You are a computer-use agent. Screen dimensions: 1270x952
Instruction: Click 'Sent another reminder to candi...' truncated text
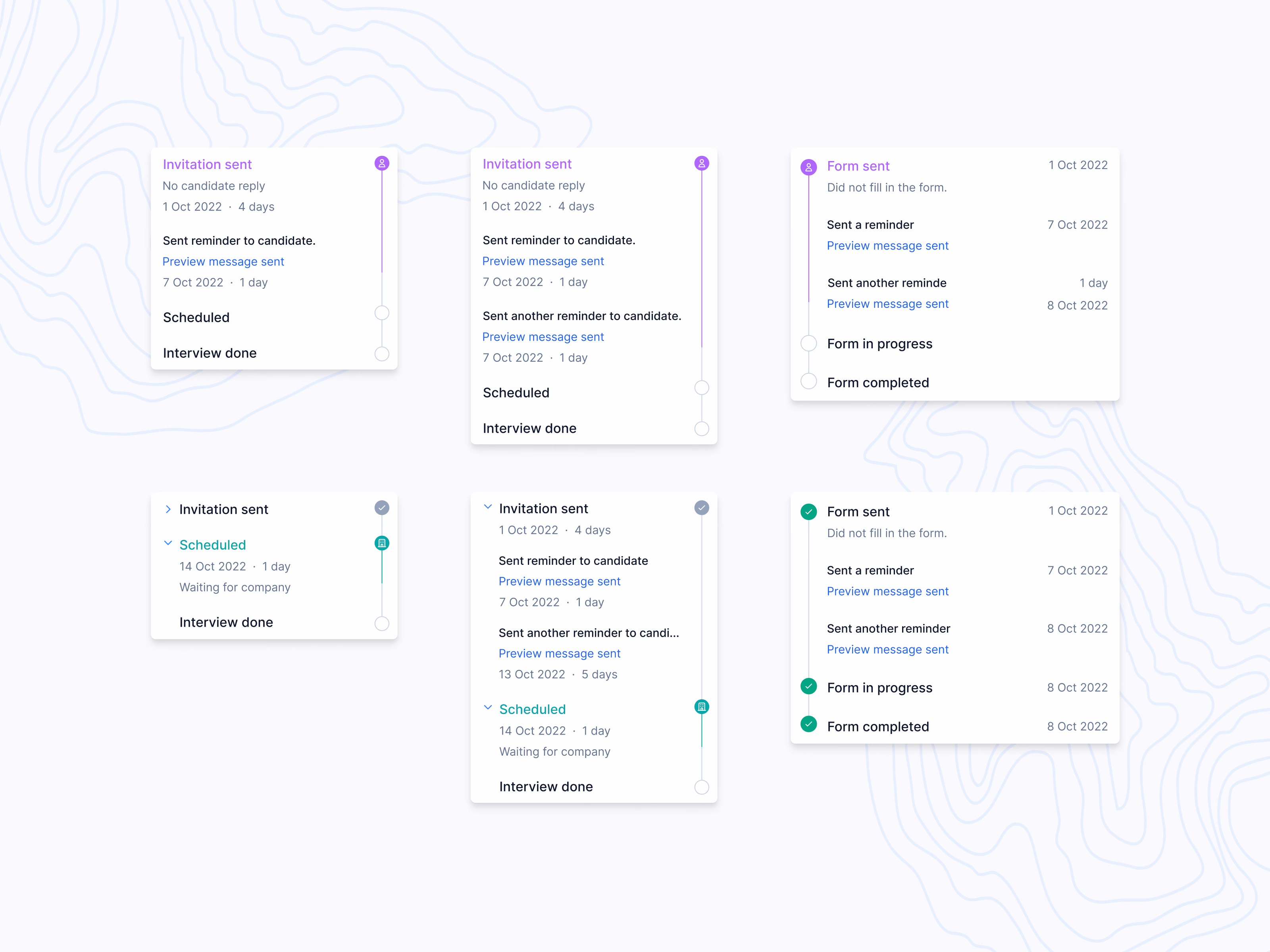coord(589,633)
